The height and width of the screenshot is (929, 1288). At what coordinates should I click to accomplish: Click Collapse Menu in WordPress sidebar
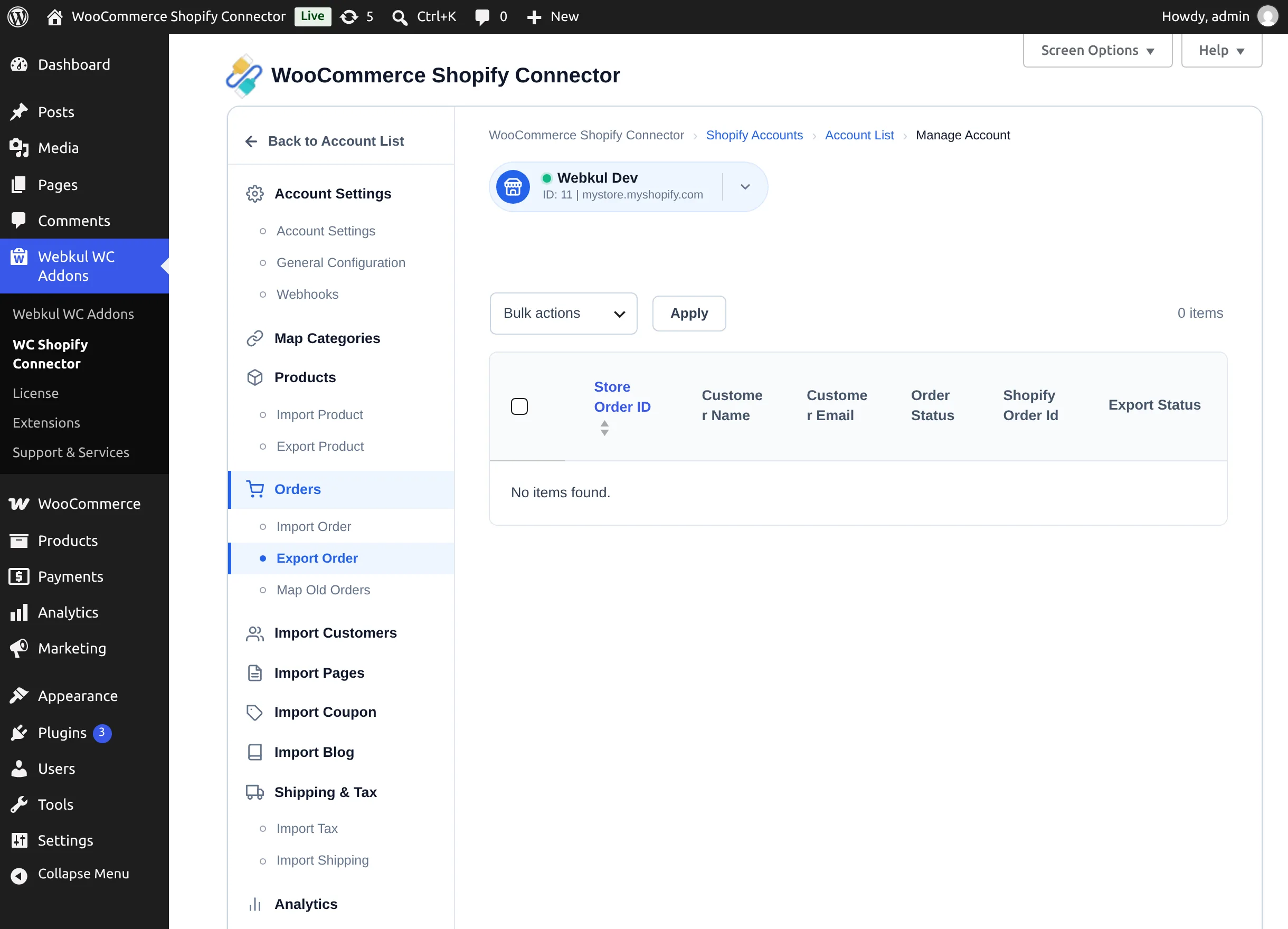click(84, 874)
